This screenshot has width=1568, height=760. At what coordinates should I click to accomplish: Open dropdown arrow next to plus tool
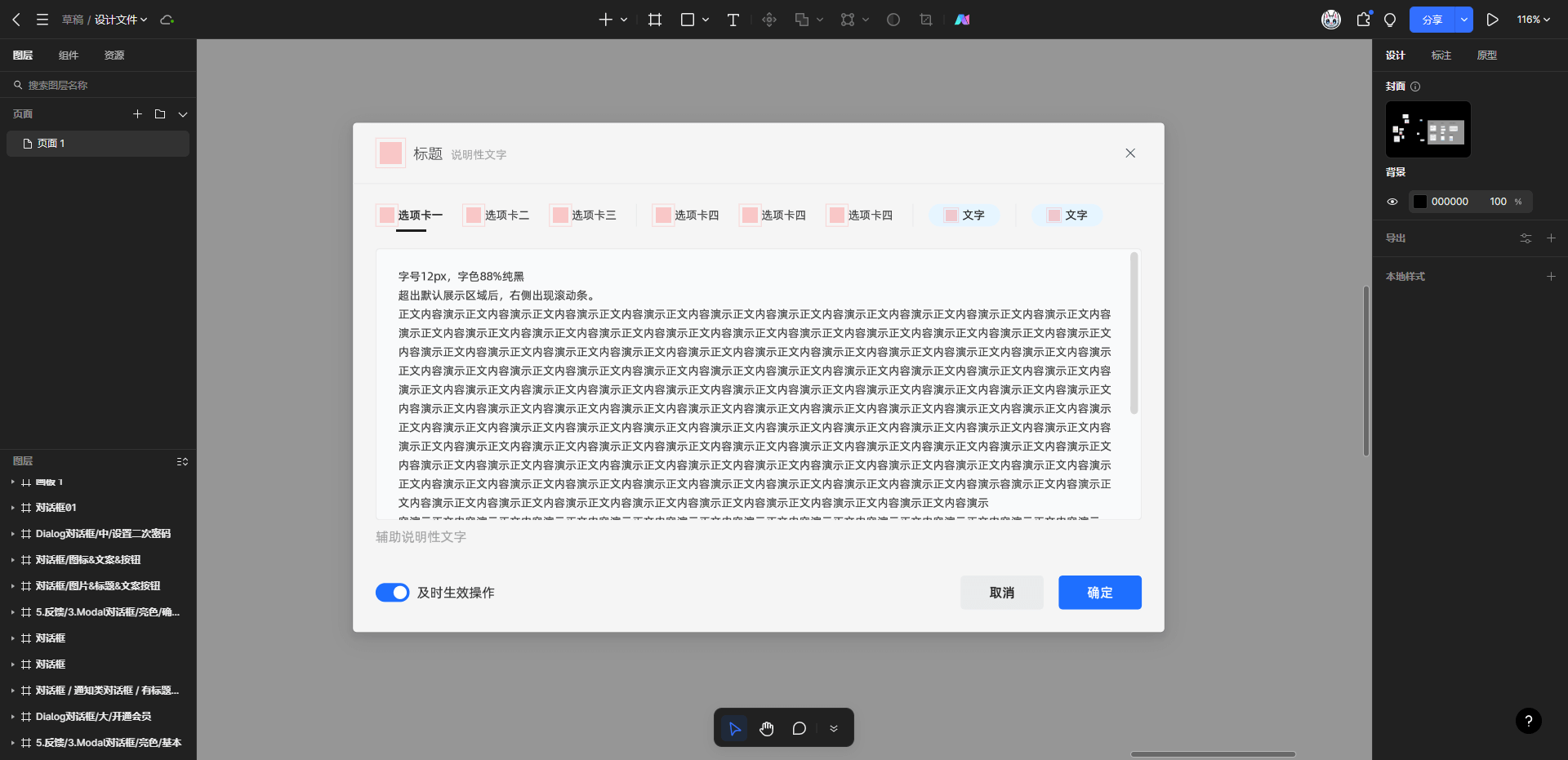(x=624, y=20)
